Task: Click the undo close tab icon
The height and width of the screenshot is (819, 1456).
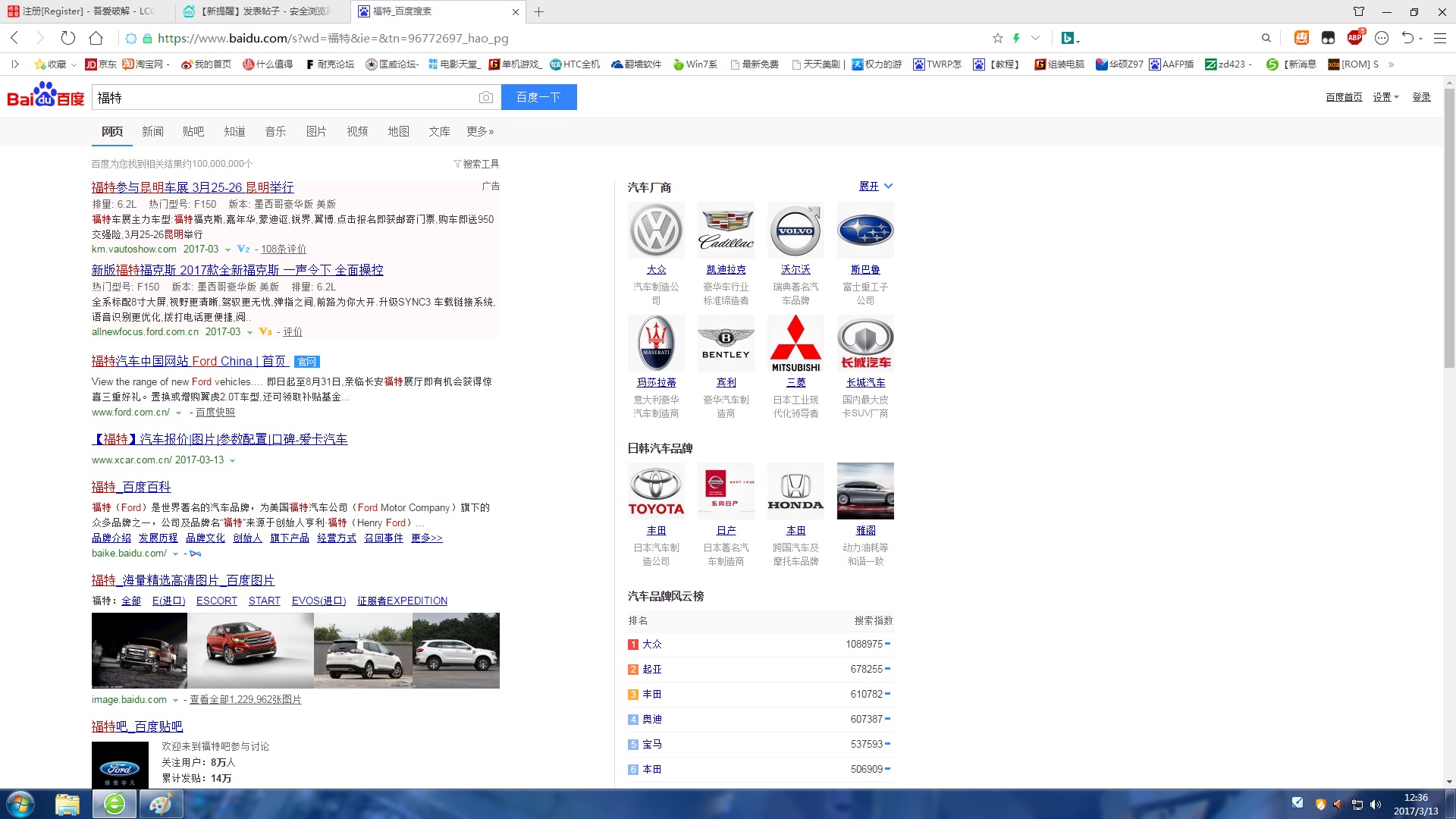Action: 1408,38
